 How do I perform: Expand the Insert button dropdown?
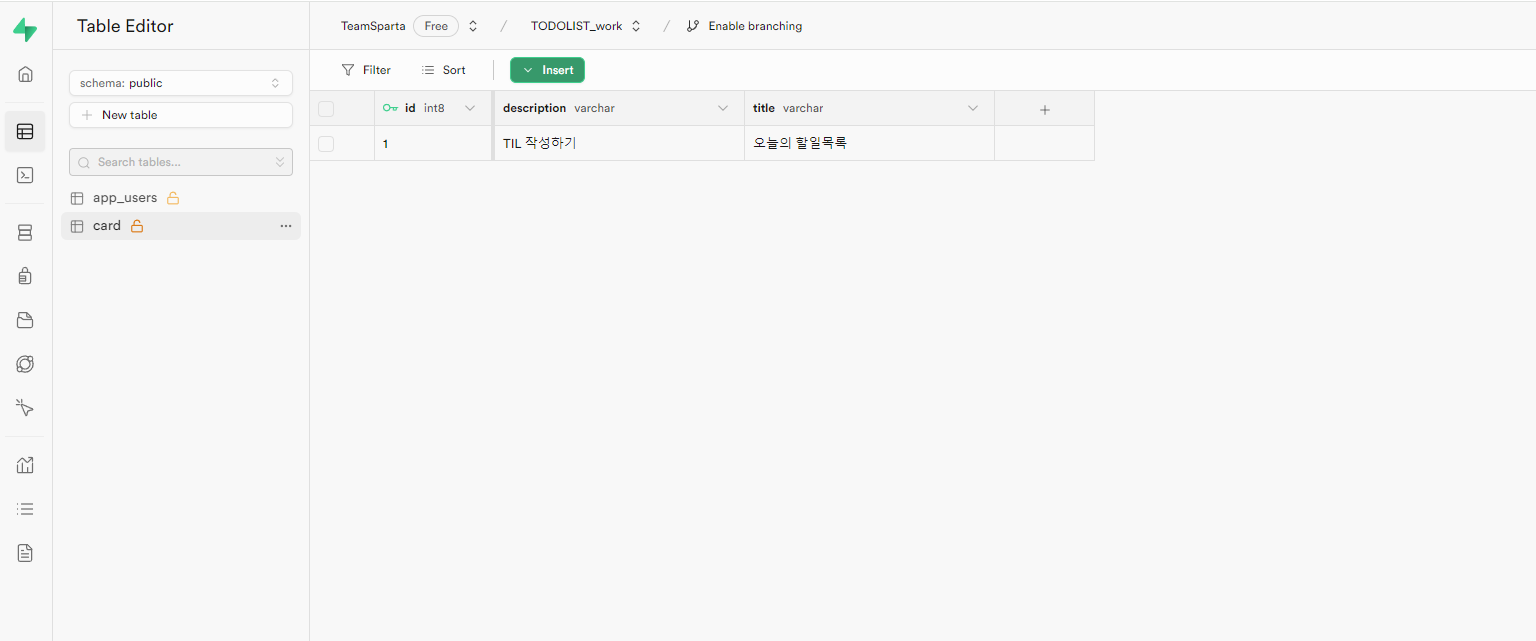pyautogui.click(x=528, y=70)
